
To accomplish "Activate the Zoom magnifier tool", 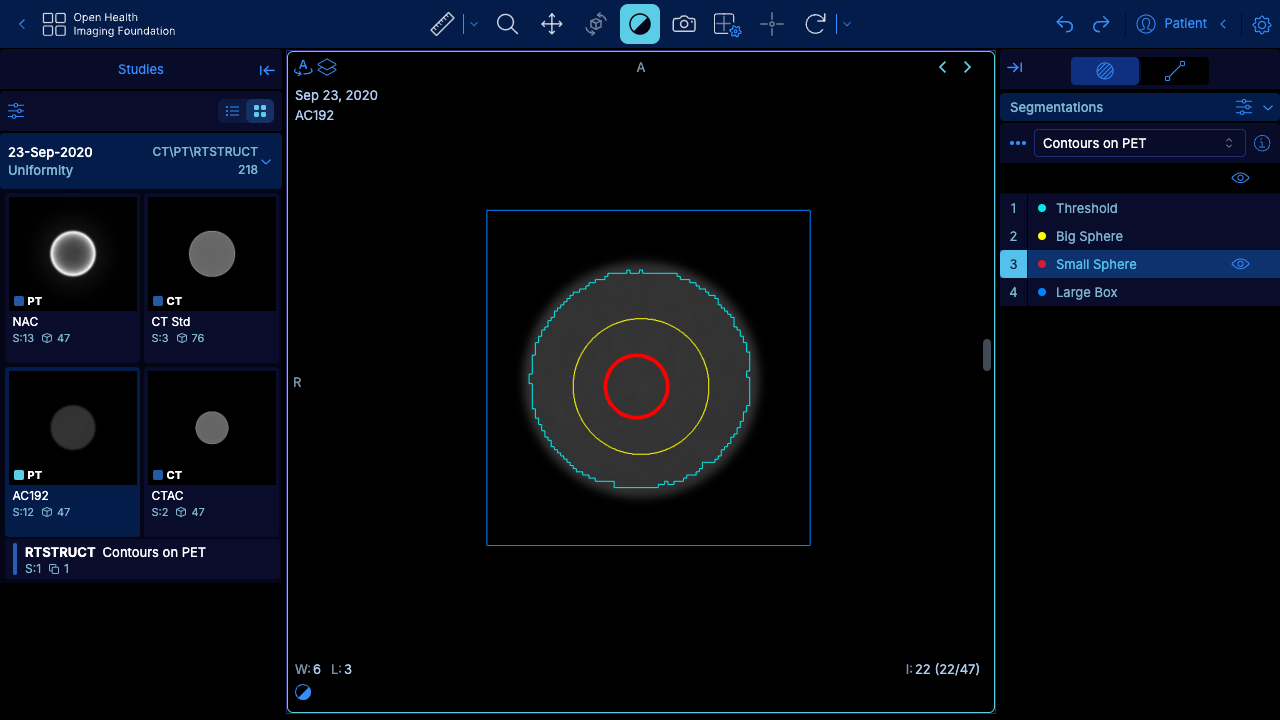I will [x=507, y=24].
